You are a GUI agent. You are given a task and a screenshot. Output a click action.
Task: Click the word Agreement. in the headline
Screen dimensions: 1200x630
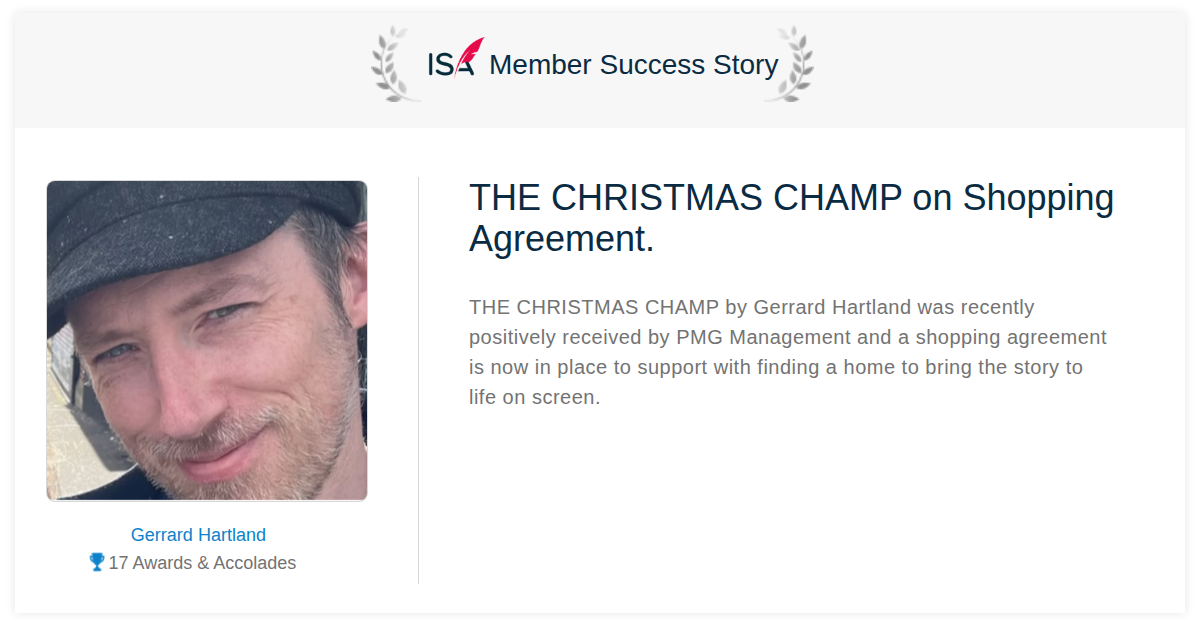[x=561, y=239]
